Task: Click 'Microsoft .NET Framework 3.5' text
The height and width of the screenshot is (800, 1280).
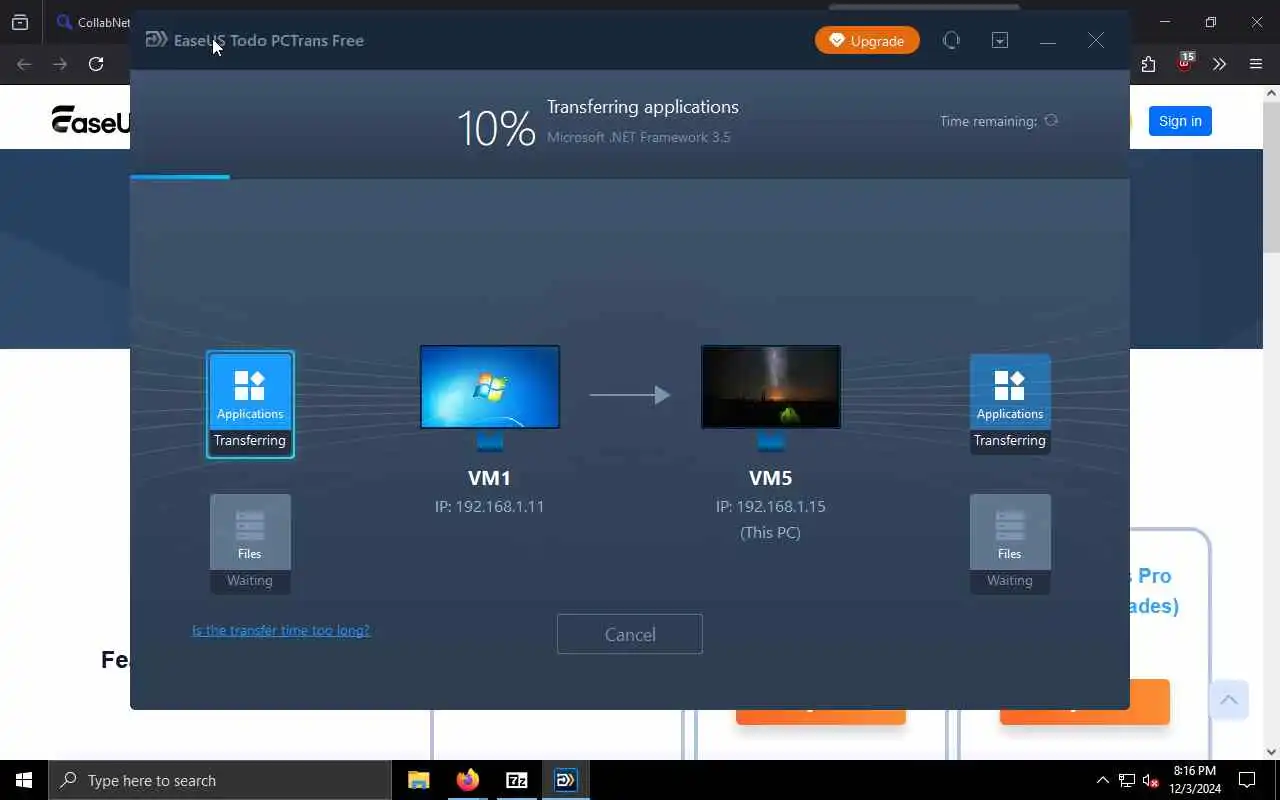Action: click(x=639, y=137)
